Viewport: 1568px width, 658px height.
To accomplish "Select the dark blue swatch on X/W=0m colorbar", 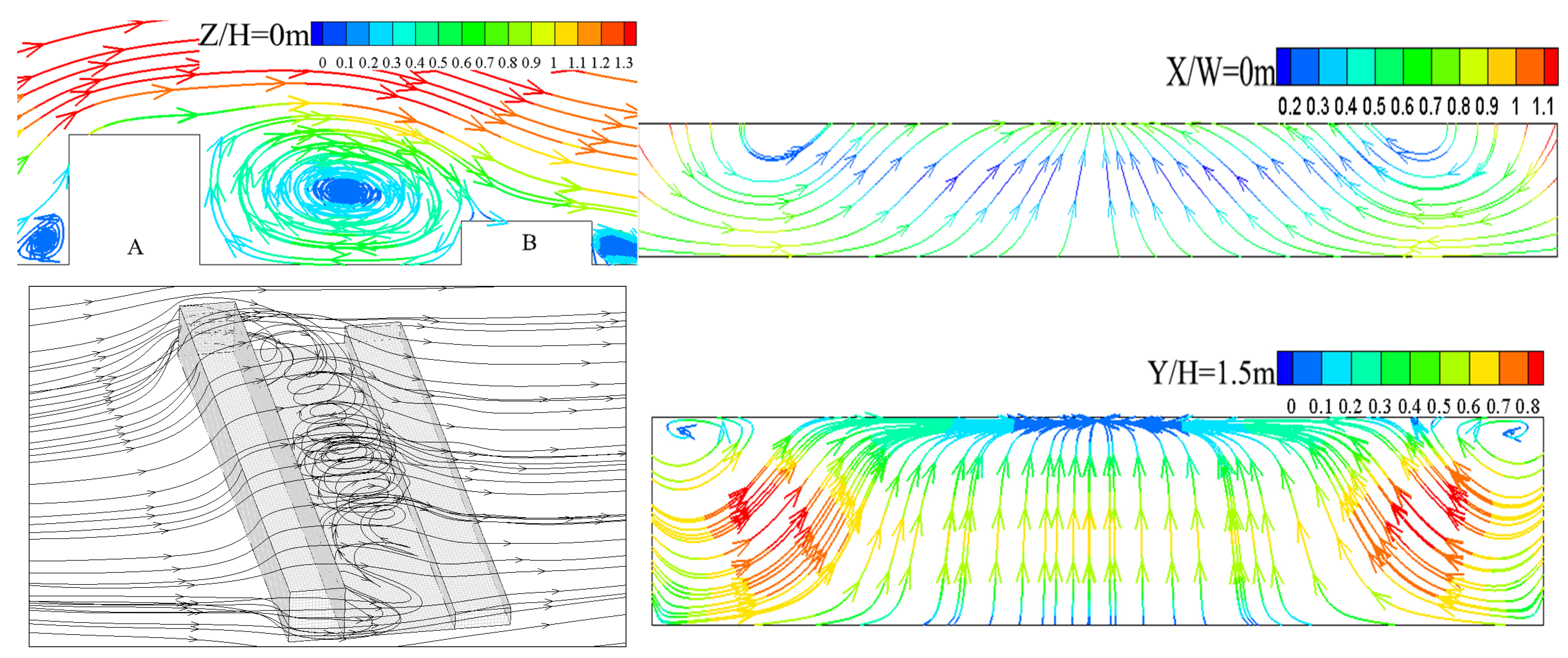I will click(x=1283, y=66).
